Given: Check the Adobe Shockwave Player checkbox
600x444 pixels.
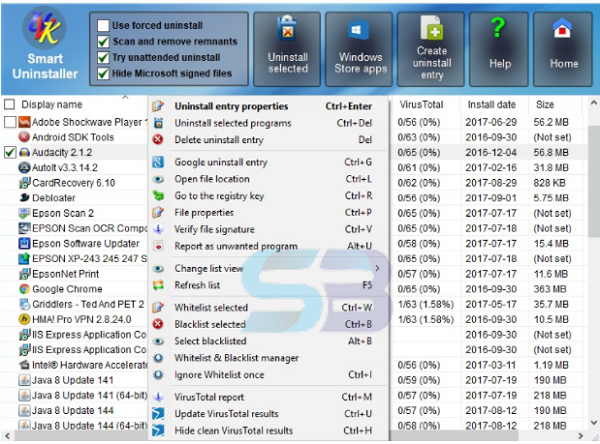Looking at the screenshot, I should pyautogui.click(x=10, y=122).
